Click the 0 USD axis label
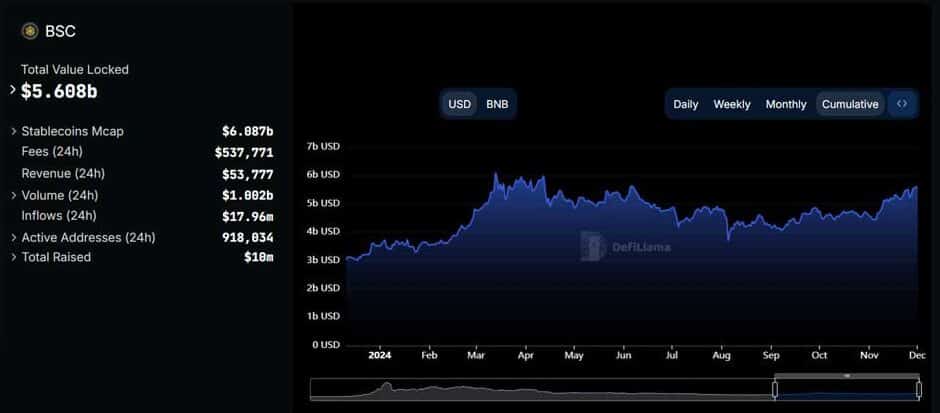Image resolution: width=940 pixels, height=413 pixels. tap(324, 345)
